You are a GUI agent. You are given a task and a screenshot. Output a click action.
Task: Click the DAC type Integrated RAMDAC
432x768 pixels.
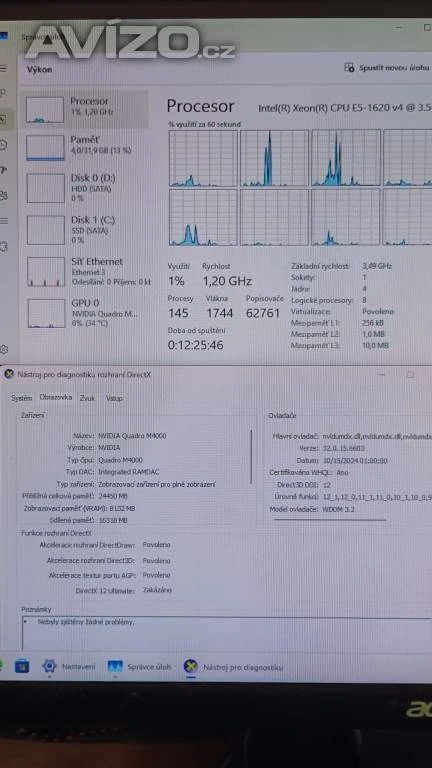(129, 472)
